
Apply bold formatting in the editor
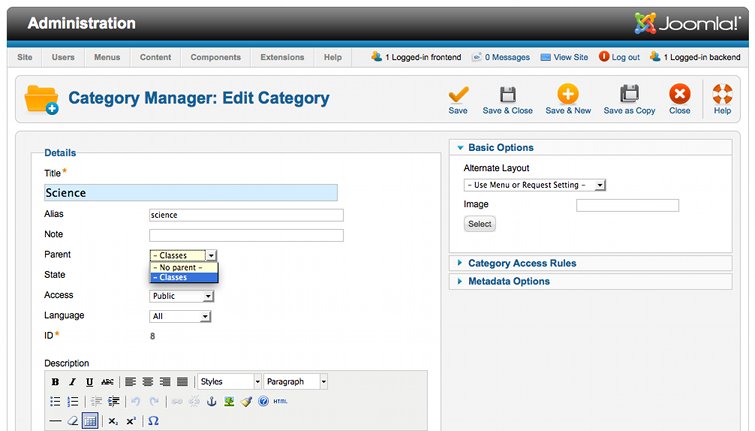pyautogui.click(x=55, y=382)
